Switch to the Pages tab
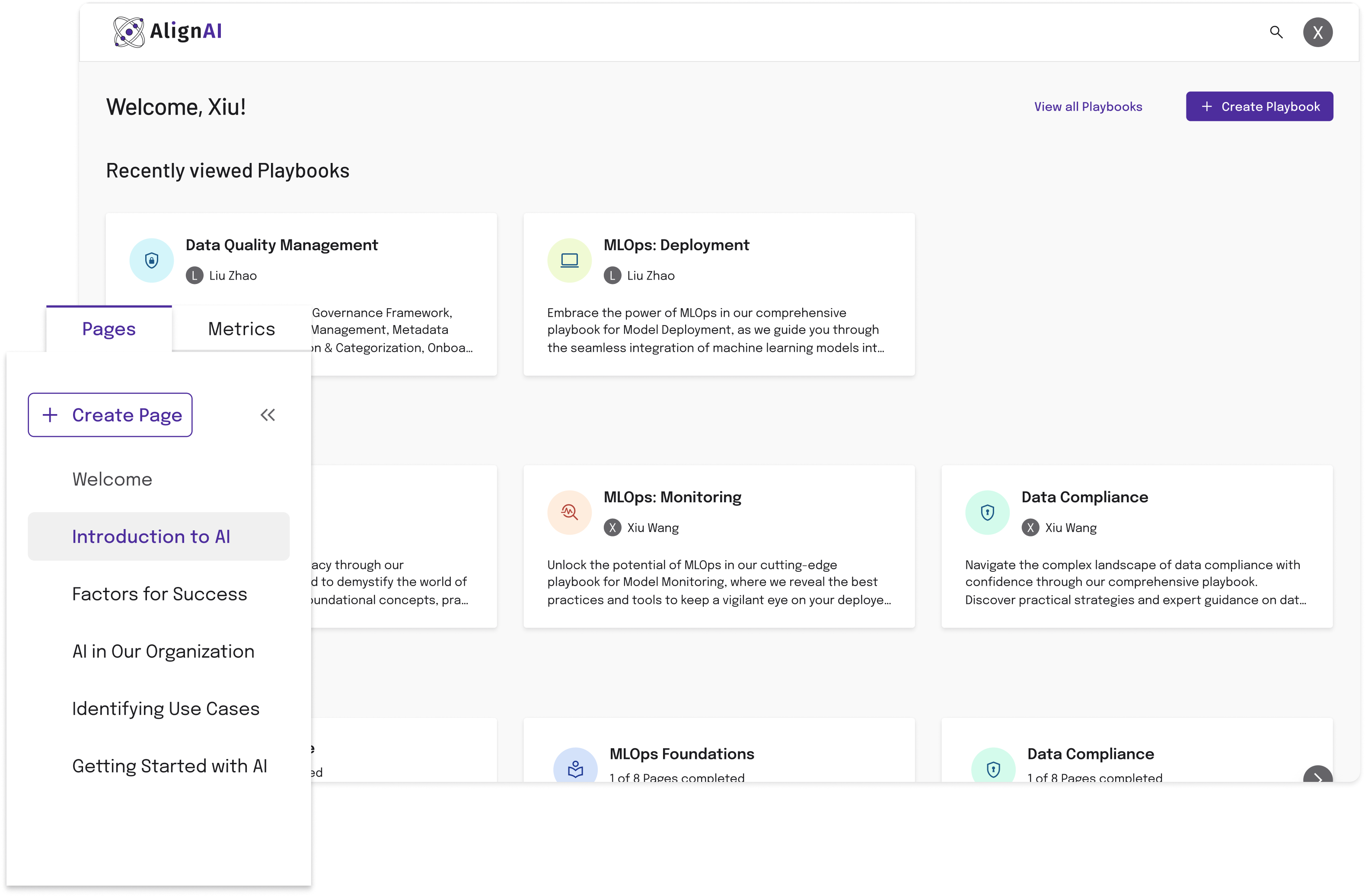This screenshot has width=1365, height=896. click(109, 328)
